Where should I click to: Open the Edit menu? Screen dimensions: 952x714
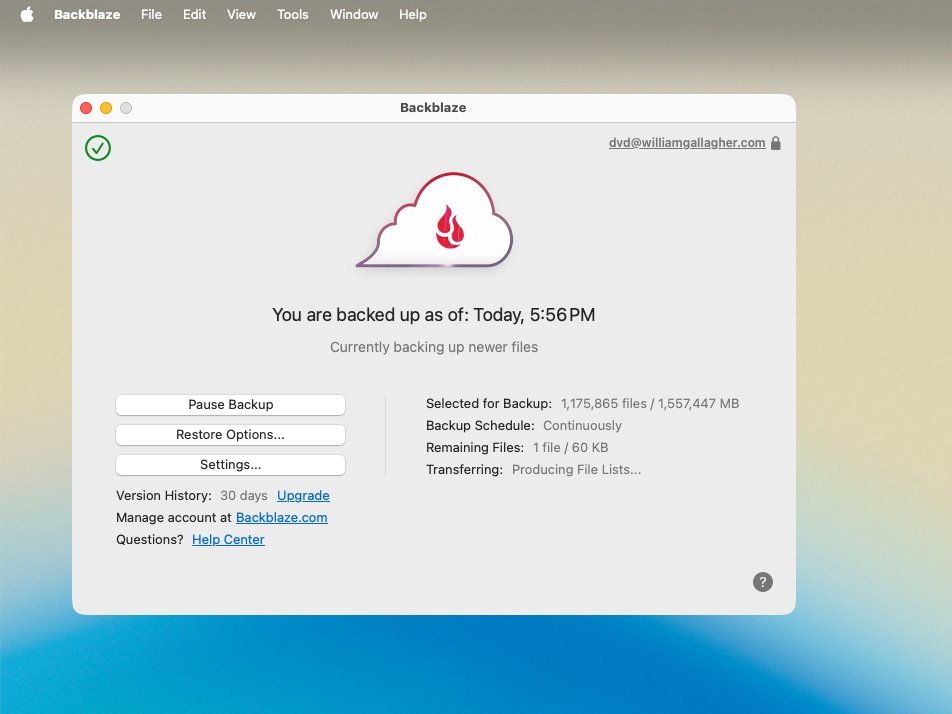pyautogui.click(x=194, y=15)
